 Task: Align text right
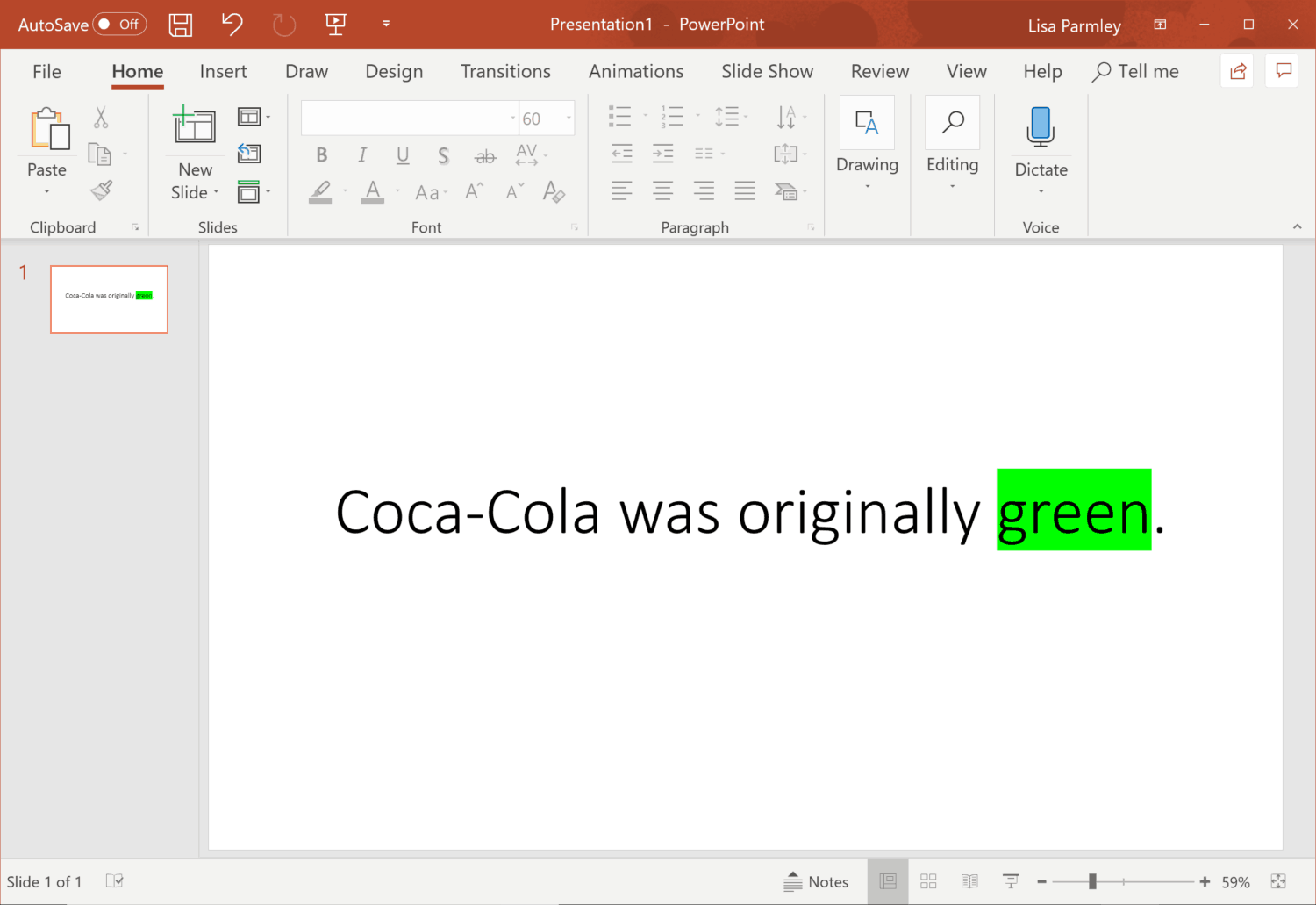[704, 190]
